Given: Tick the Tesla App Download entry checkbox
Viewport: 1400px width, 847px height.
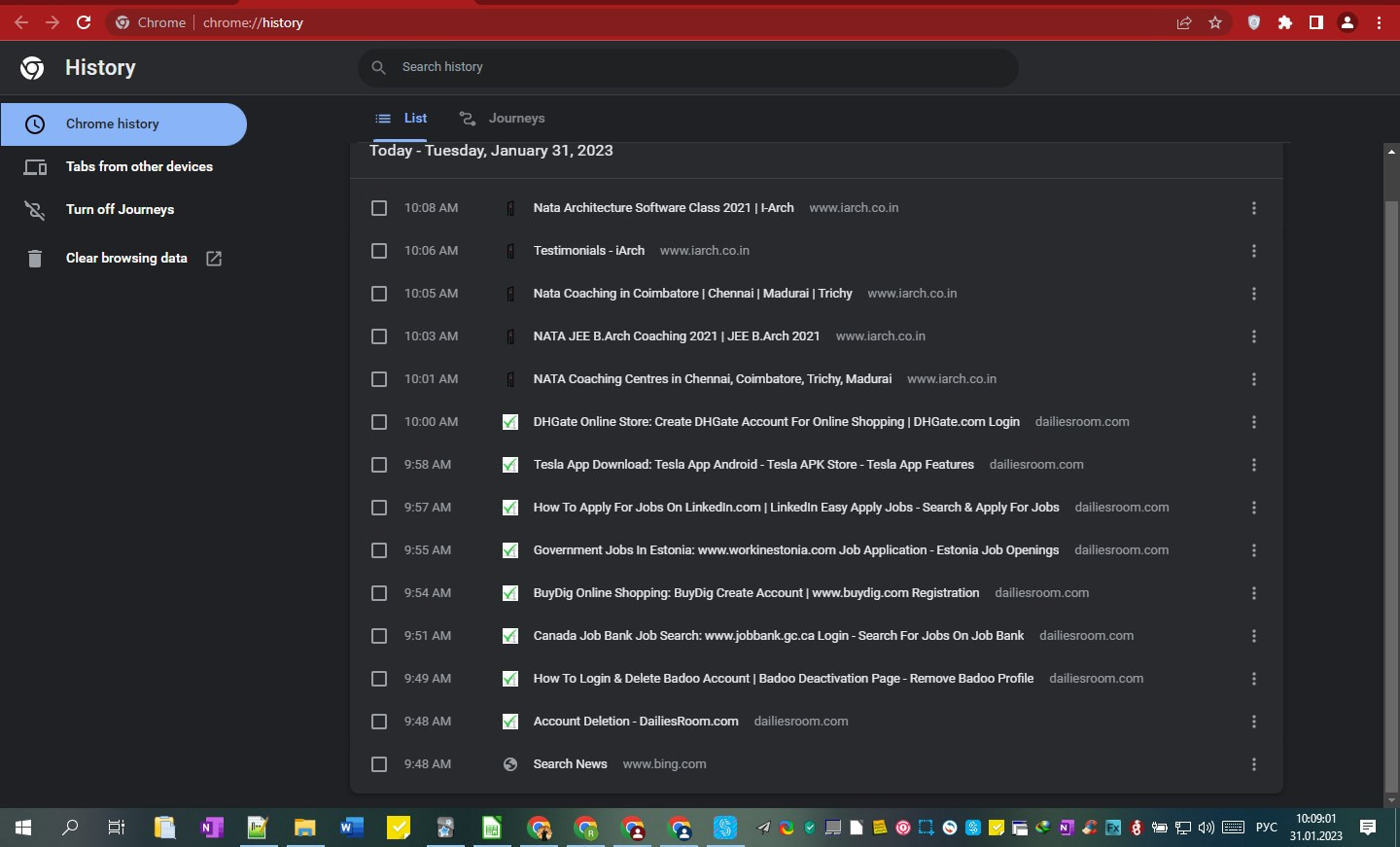Looking at the screenshot, I should (379, 465).
